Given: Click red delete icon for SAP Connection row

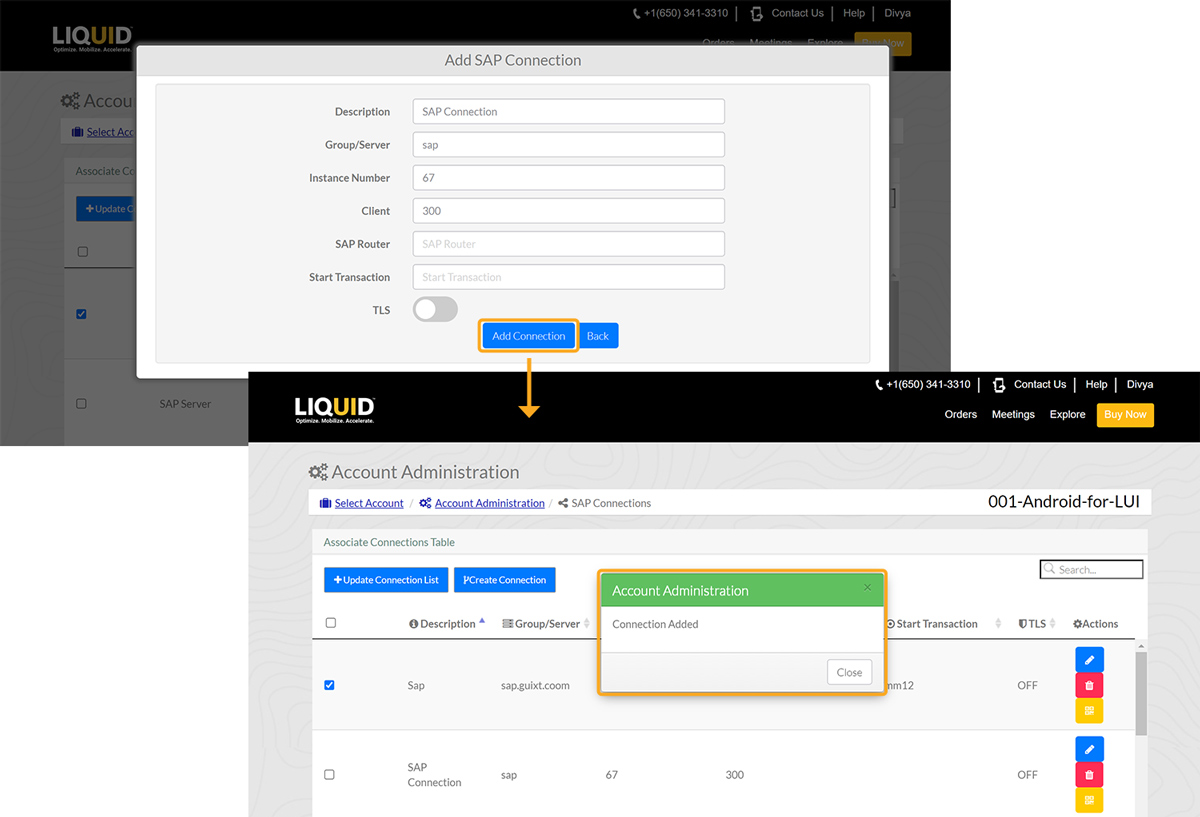Looking at the screenshot, I should 1089,774.
